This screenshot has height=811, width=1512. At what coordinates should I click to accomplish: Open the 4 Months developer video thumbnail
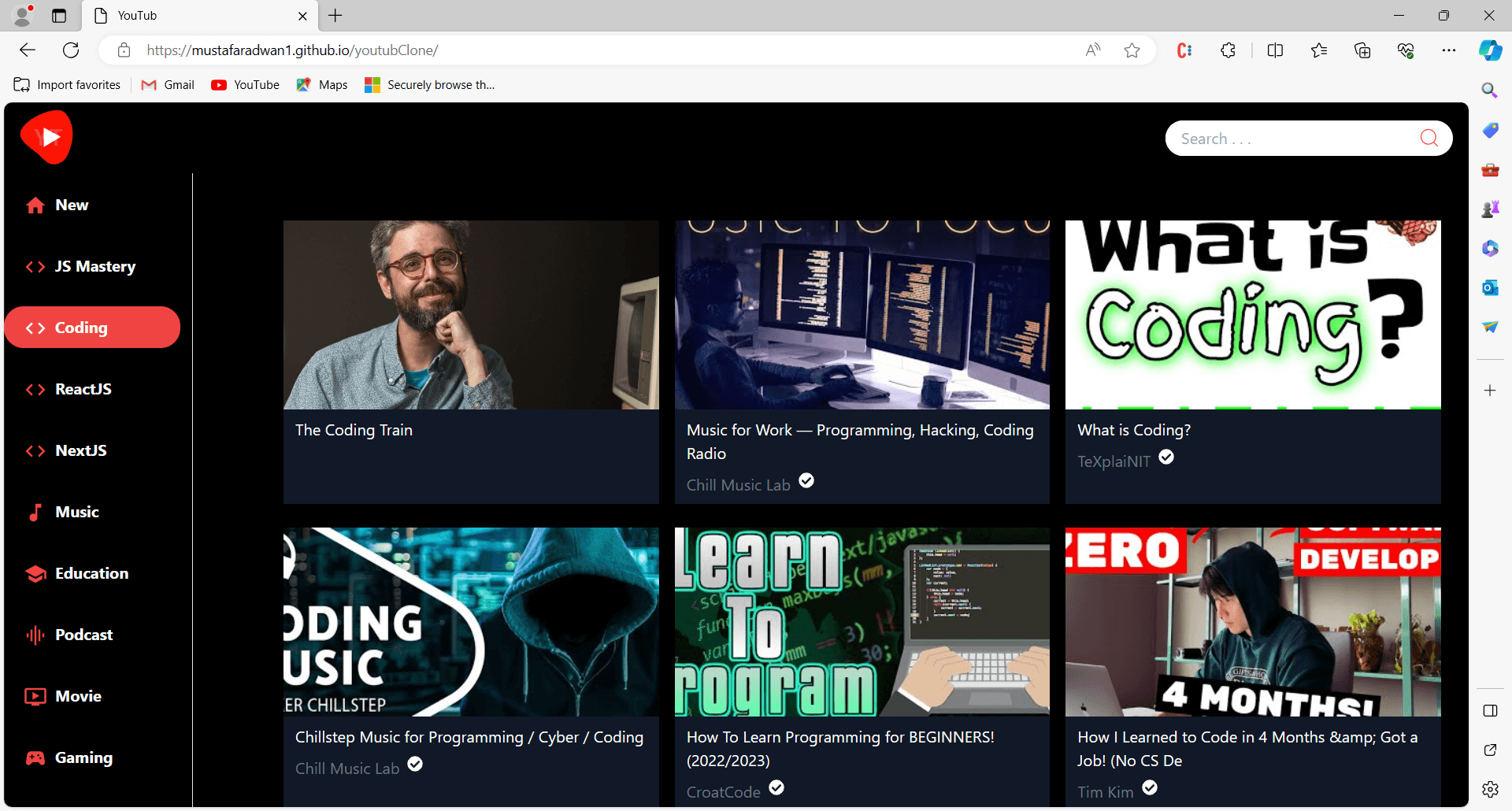(1253, 622)
